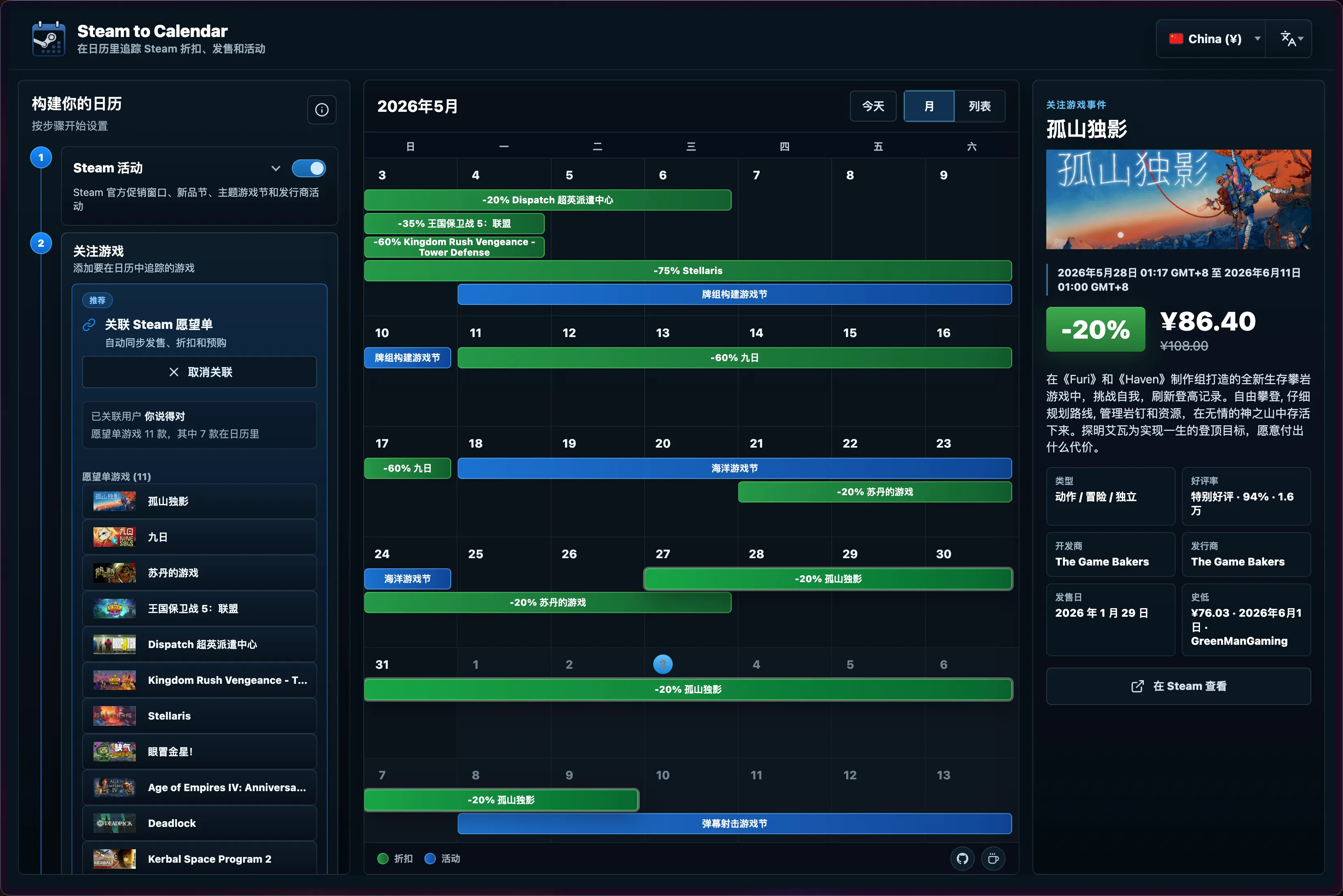1343x896 pixels.
Task: Collapse the Steam 活动 section chevron
Action: click(x=276, y=168)
